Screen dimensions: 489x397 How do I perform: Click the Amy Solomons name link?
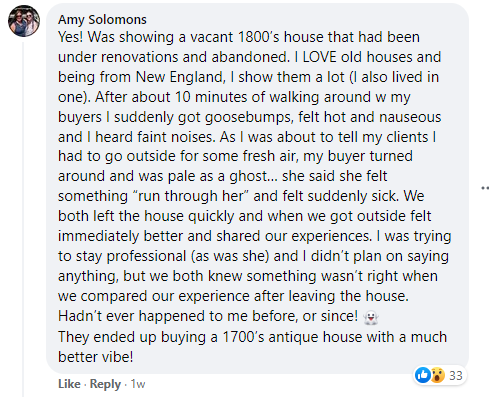tap(102, 20)
